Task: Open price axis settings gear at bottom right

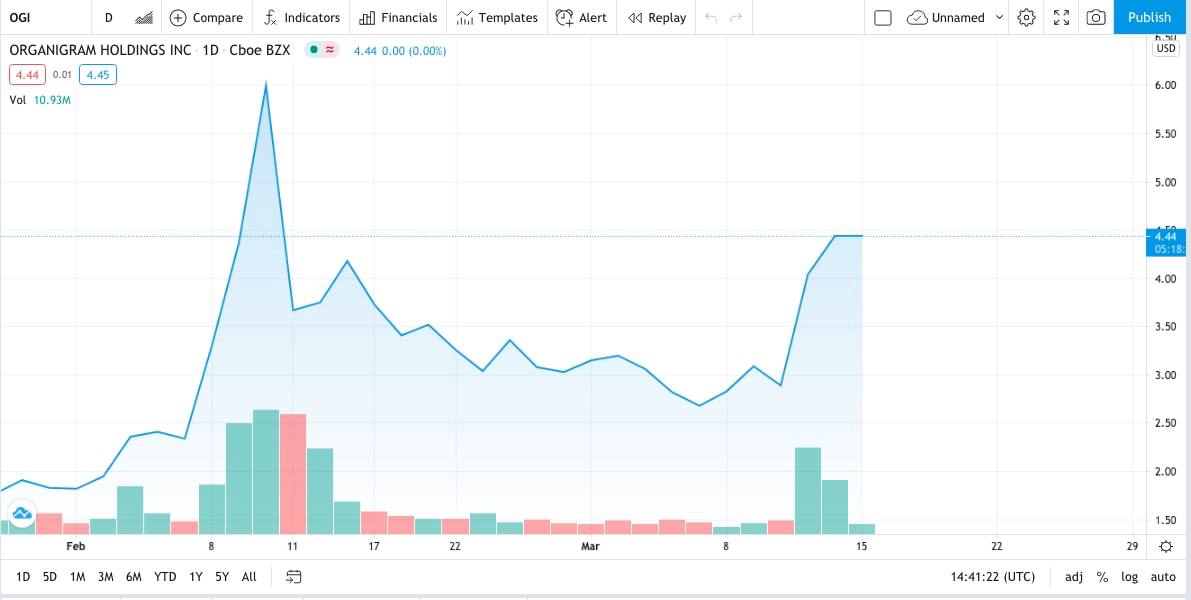Action: pos(1165,546)
